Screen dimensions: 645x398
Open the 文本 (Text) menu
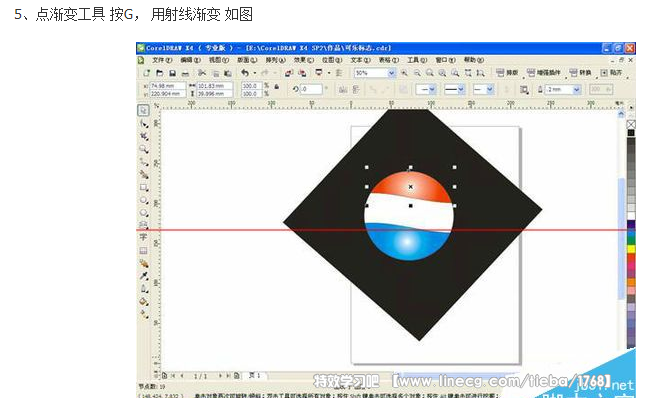point(360,60)
